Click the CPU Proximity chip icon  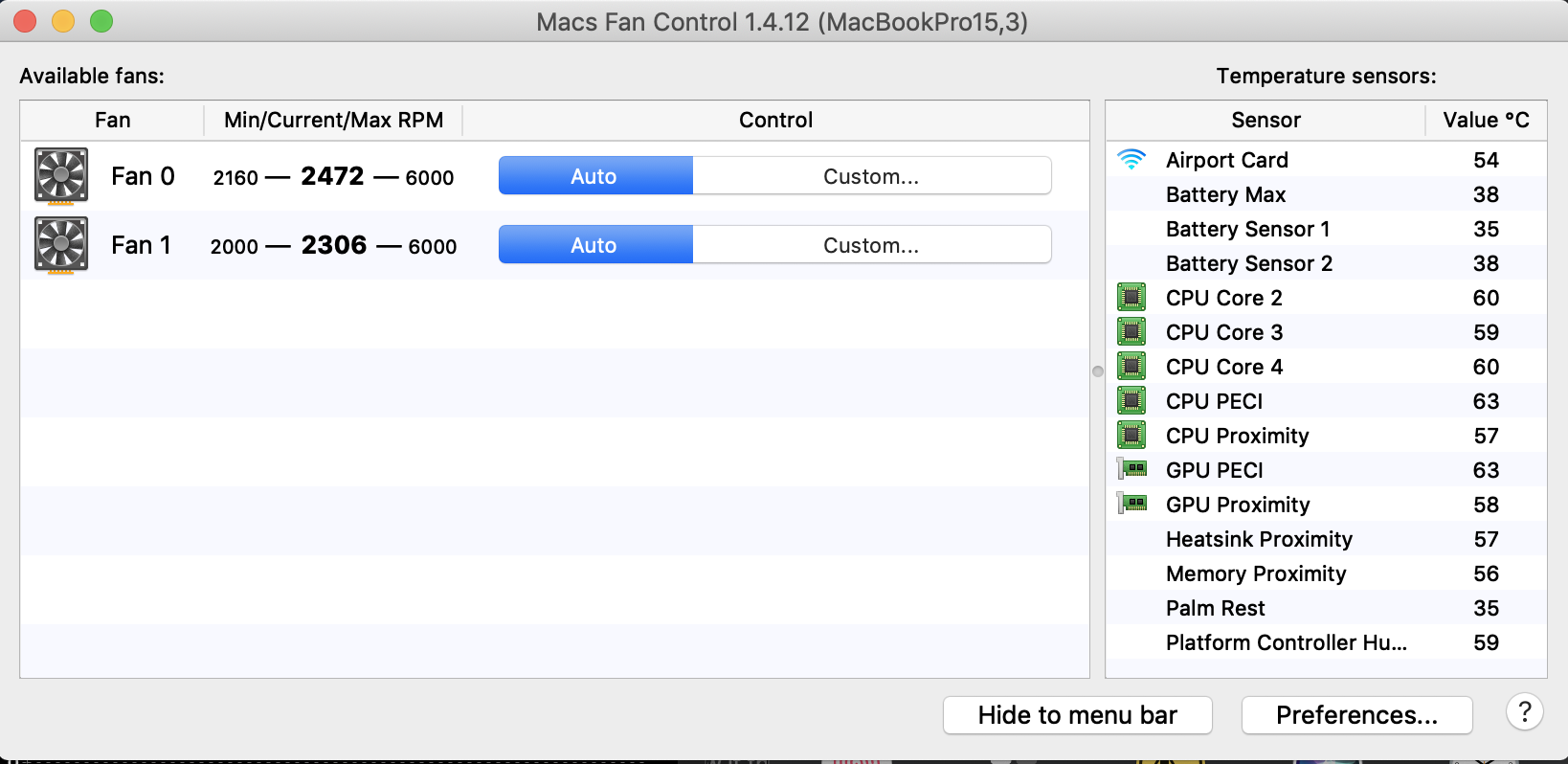(x=1131, y=436)
